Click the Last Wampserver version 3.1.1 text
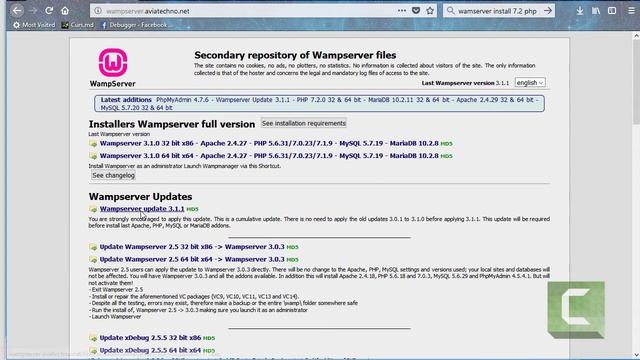 (465, 83)
